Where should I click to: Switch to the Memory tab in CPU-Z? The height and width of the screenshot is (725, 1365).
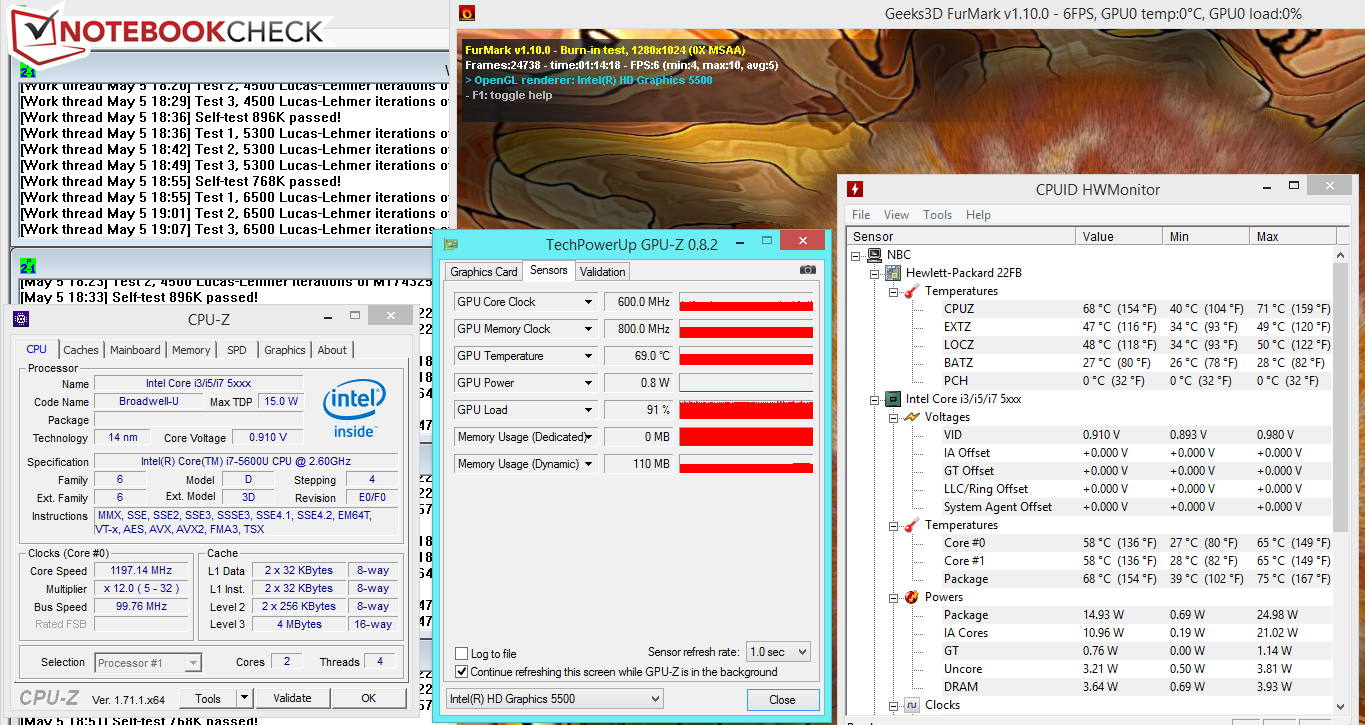[191, 350]
